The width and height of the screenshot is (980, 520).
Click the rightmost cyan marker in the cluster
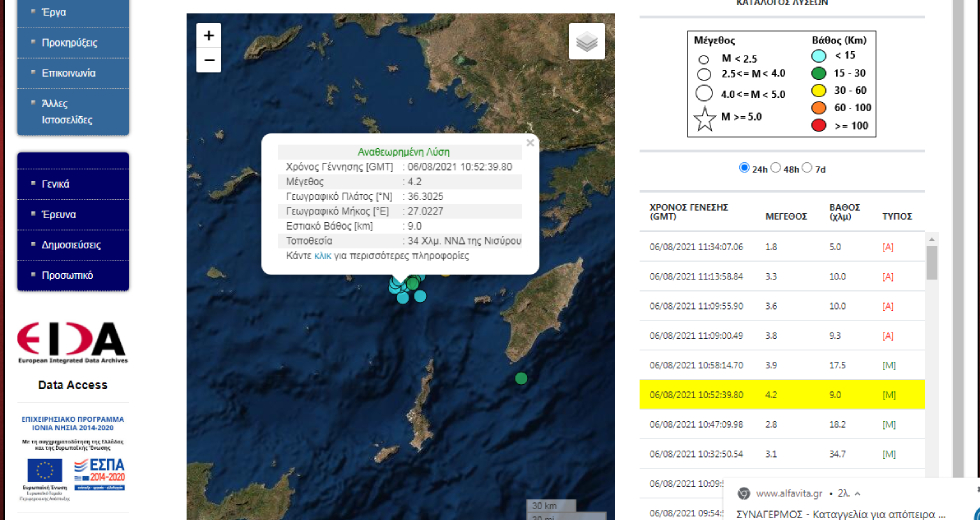click(x=420, y=296)
